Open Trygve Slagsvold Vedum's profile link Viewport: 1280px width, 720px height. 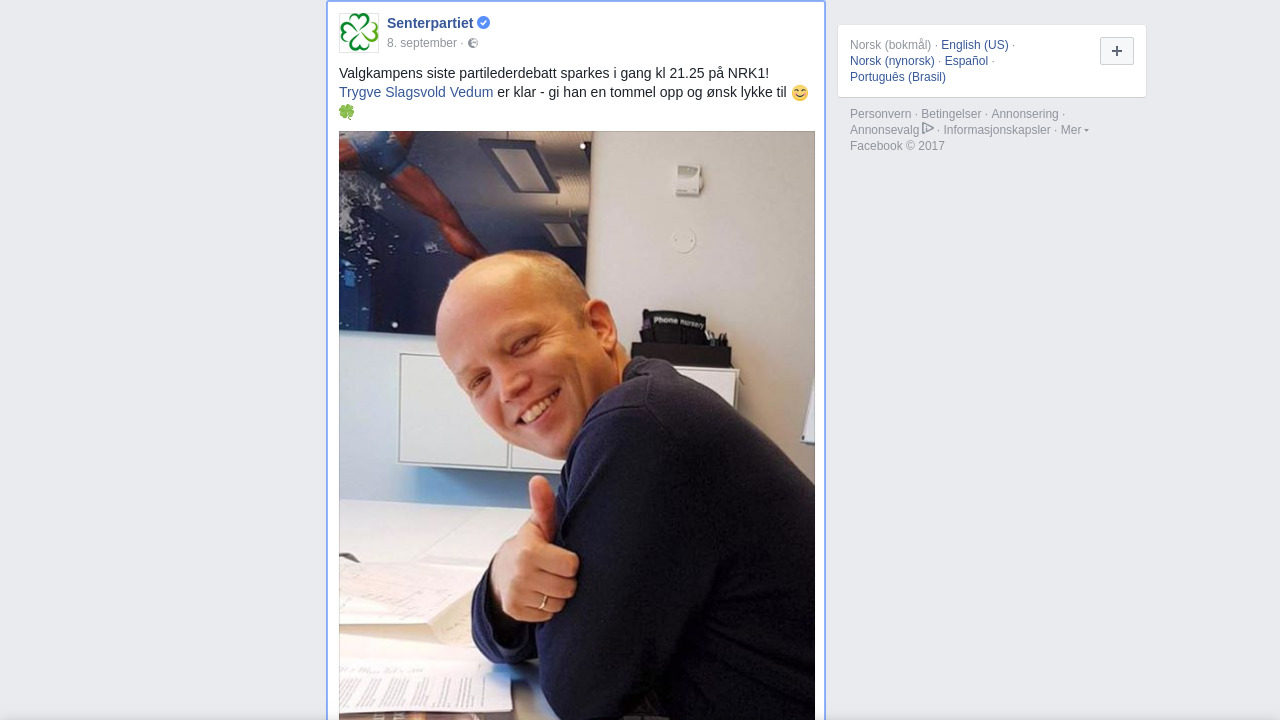(416, 92)
